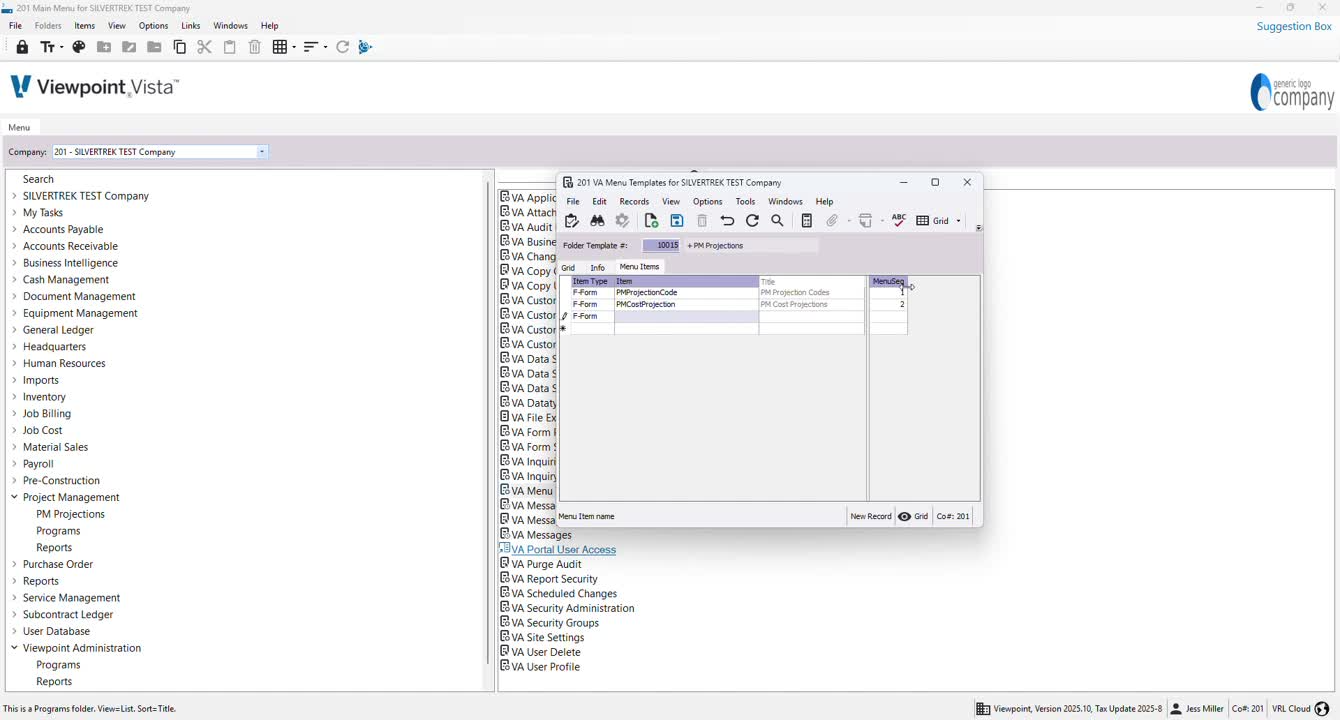Open the Tools menu in Menu Templates

pyautogui.click(x=745, y=202)
